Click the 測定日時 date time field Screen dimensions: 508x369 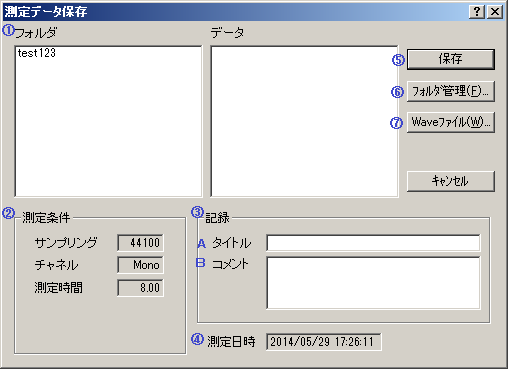tap(324, 342)
